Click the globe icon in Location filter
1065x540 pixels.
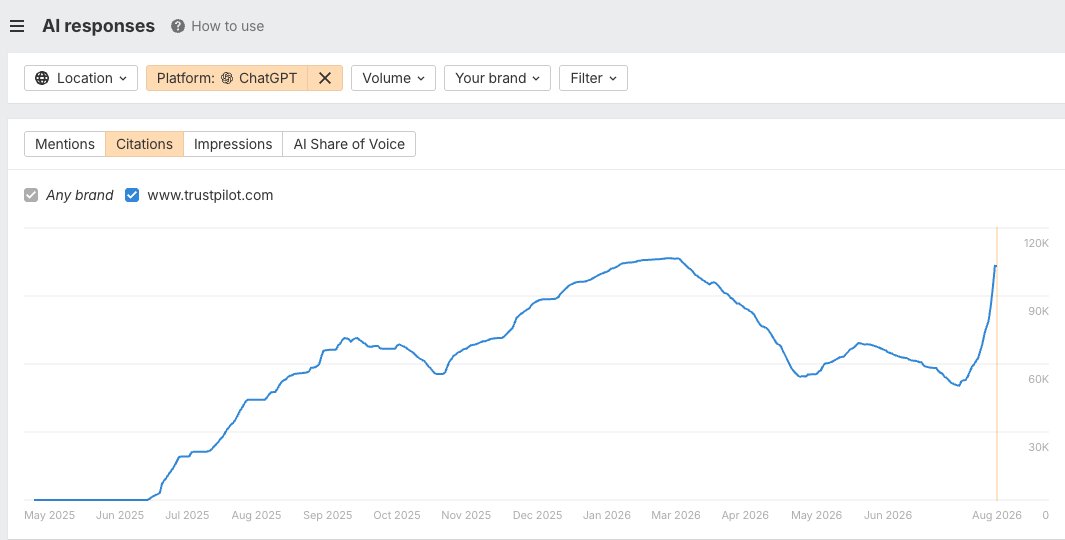(42, 78)
